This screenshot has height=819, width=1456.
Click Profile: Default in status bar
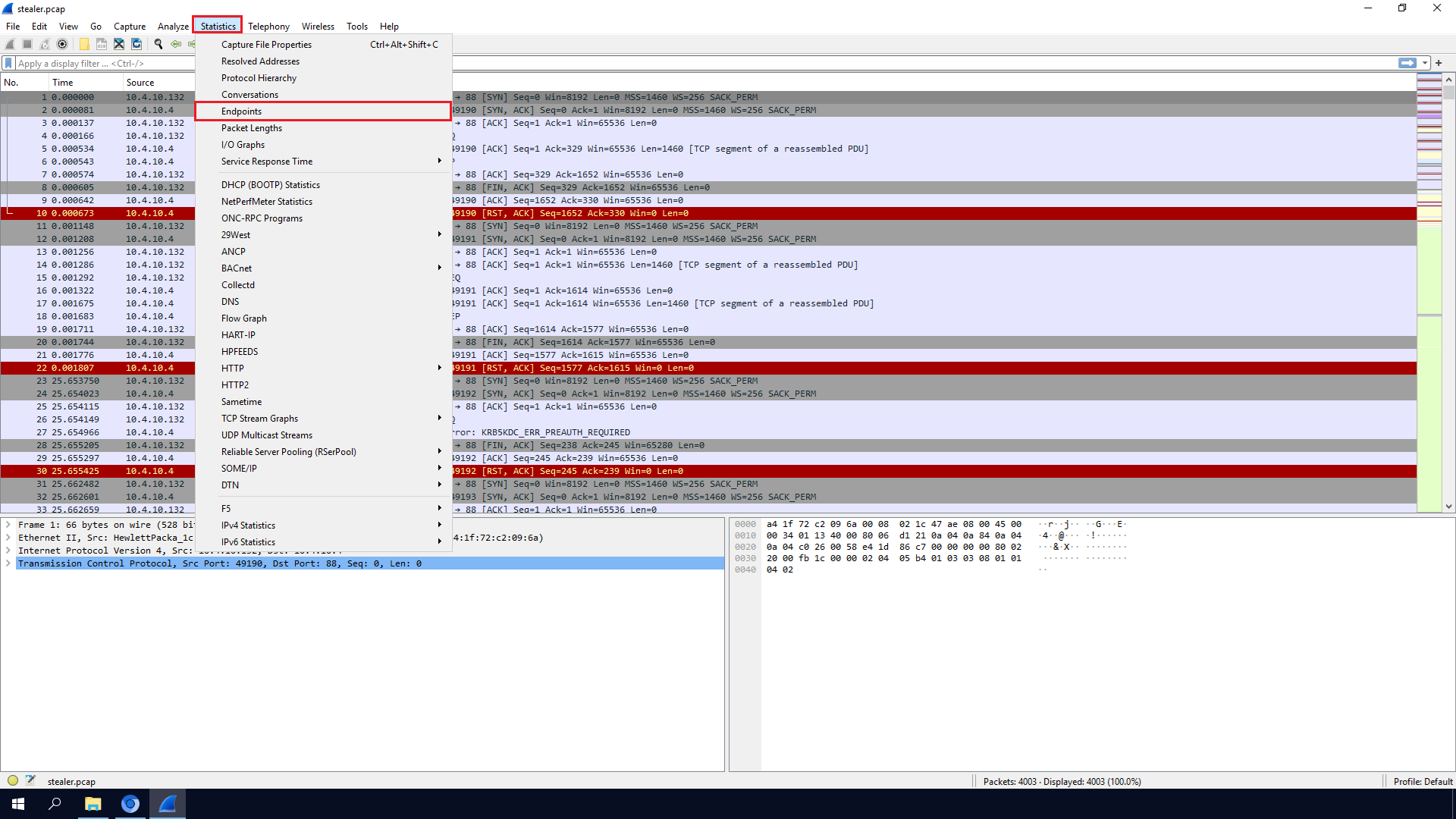(x=1423, y=781)
